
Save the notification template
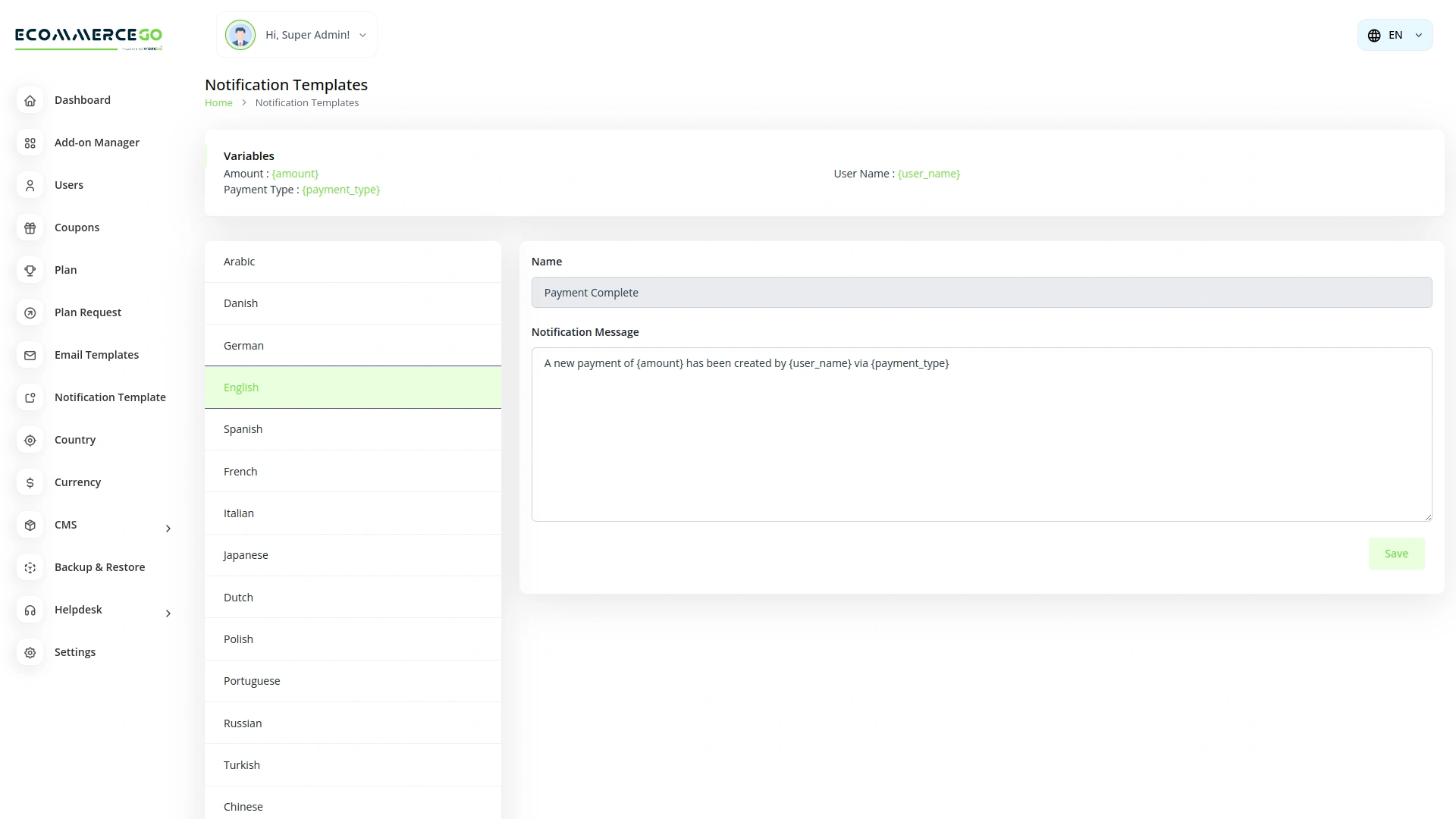pyautogui.click(x=1396, y=553)
